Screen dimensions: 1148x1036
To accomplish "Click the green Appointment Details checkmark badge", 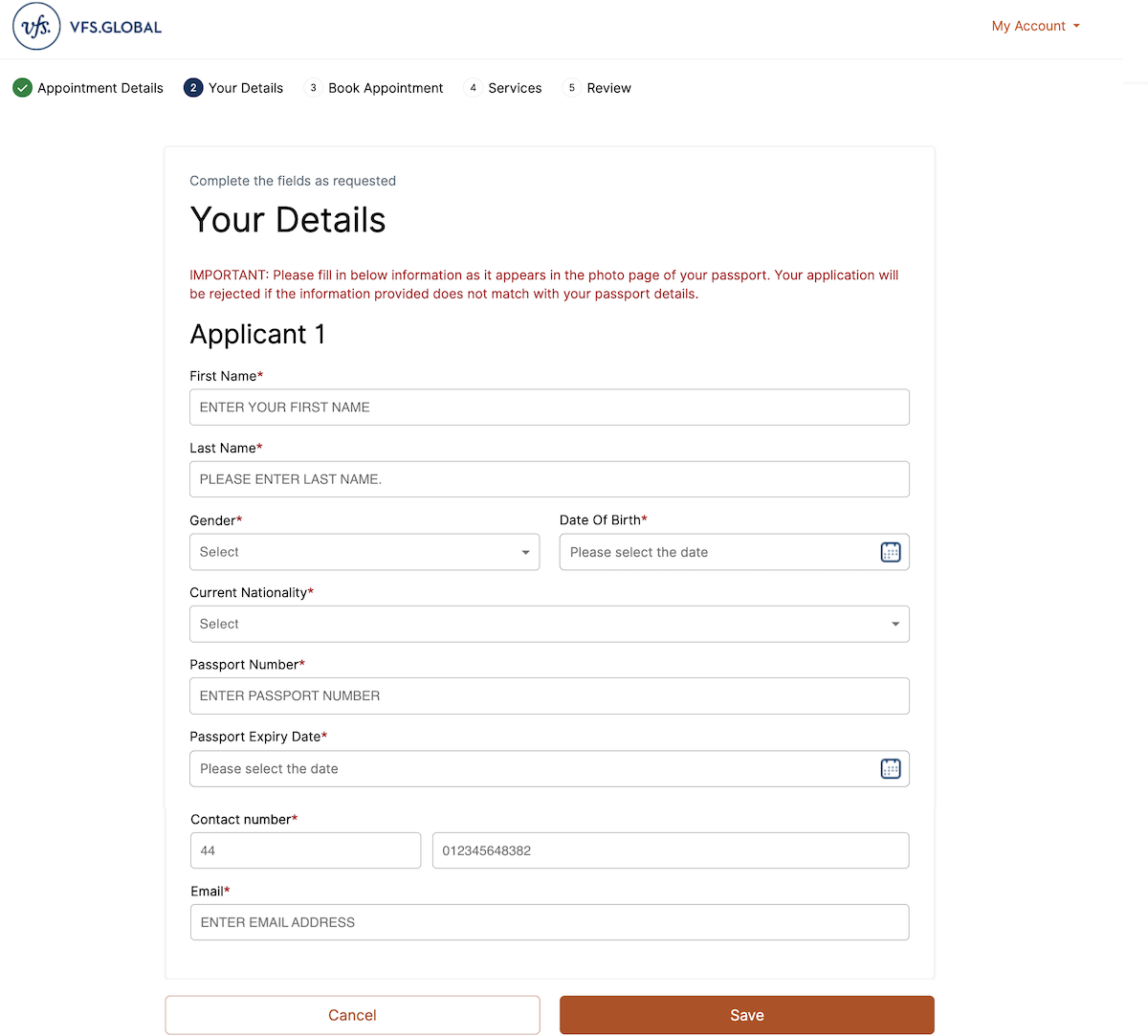I will (22, 87).
